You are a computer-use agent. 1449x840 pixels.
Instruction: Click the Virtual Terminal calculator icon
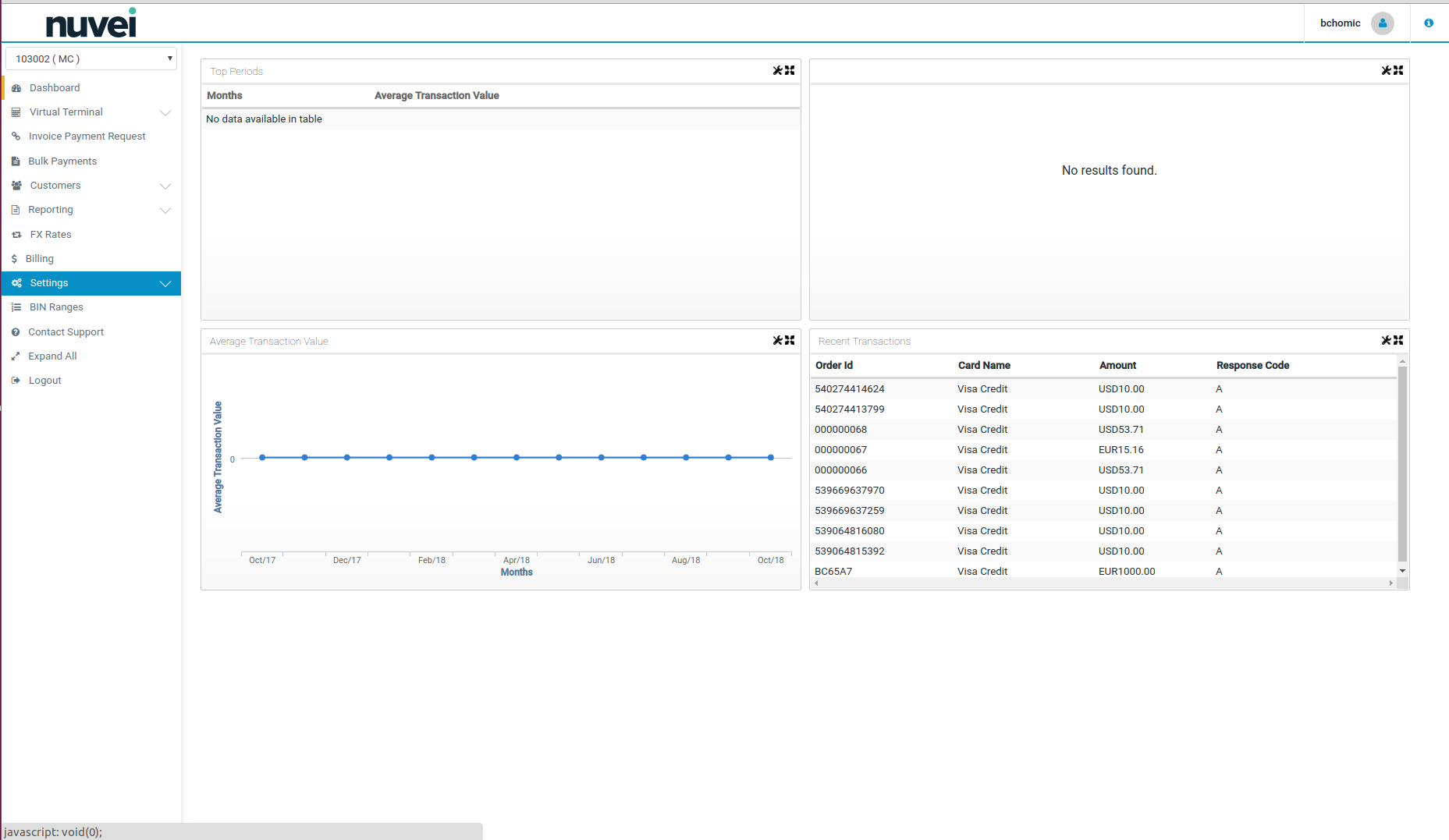(x=16, y=112)
